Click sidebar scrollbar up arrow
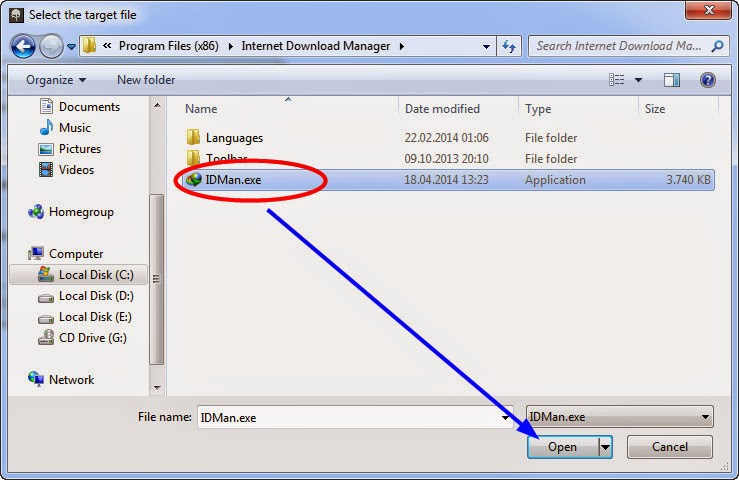 pyautogui.click(x=157, y=105)
